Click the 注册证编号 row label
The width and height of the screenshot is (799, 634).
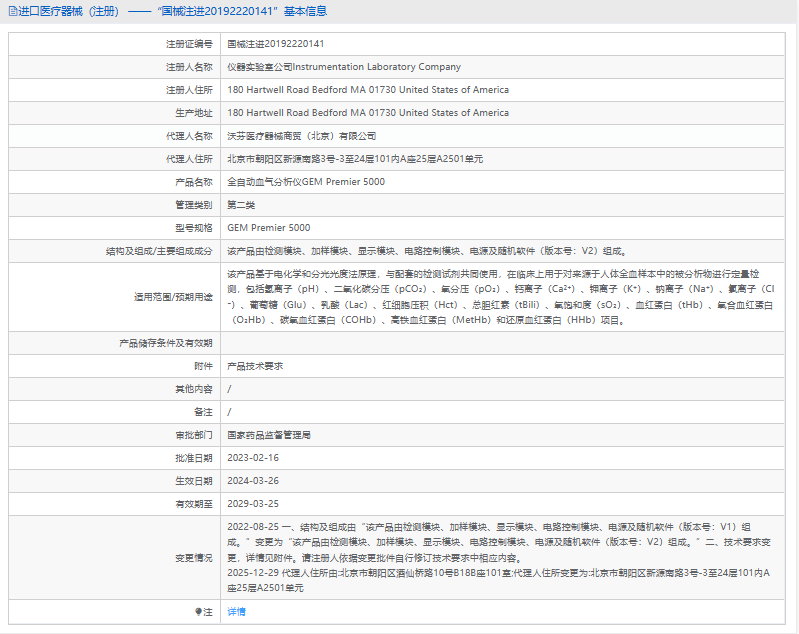(x=189, y=44)
